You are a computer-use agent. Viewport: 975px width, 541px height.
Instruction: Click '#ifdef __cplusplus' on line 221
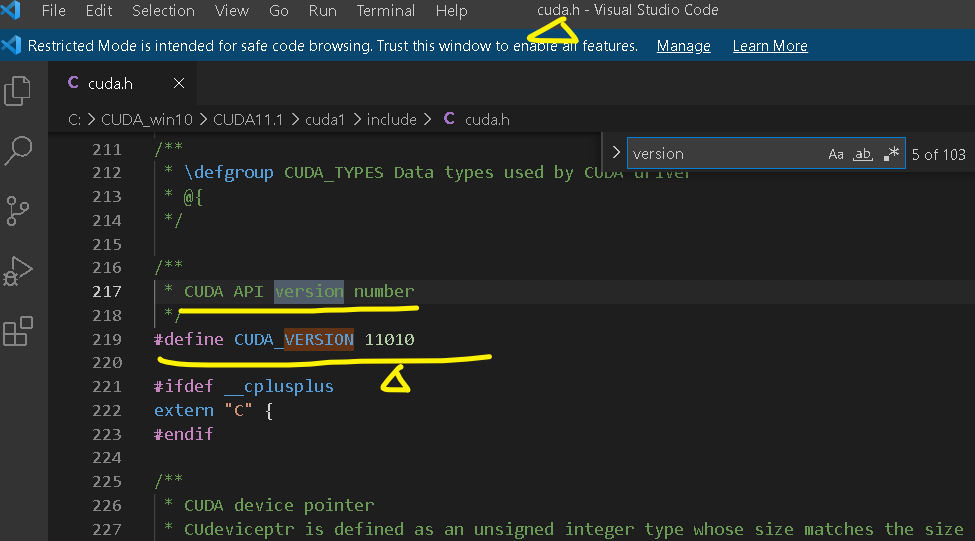click(243, 387)
